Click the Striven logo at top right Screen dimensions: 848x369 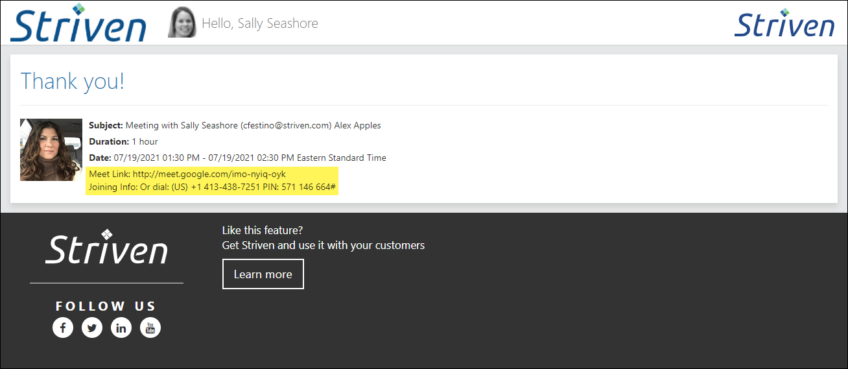tap(784, 24)
